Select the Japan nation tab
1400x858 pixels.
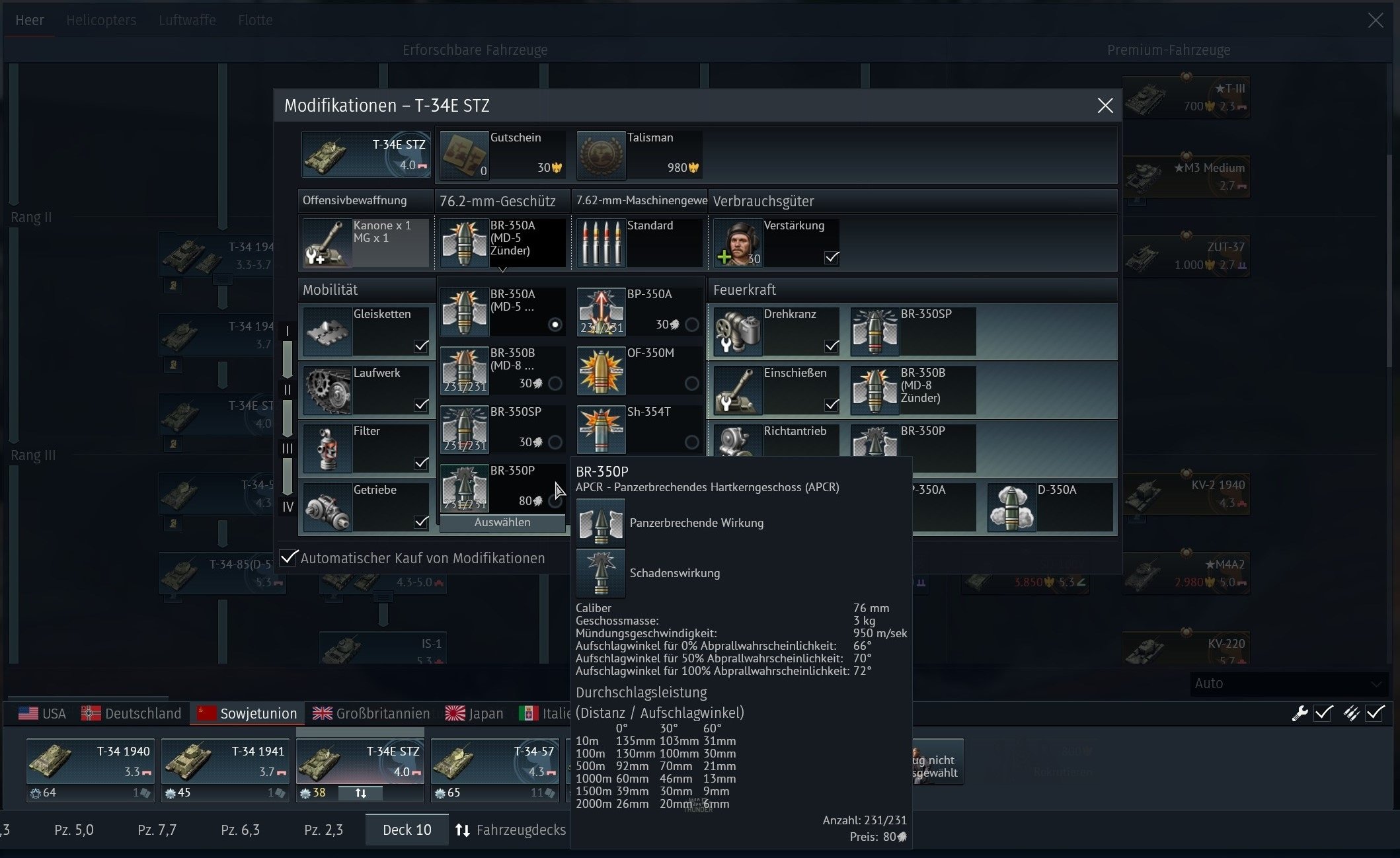474,713
